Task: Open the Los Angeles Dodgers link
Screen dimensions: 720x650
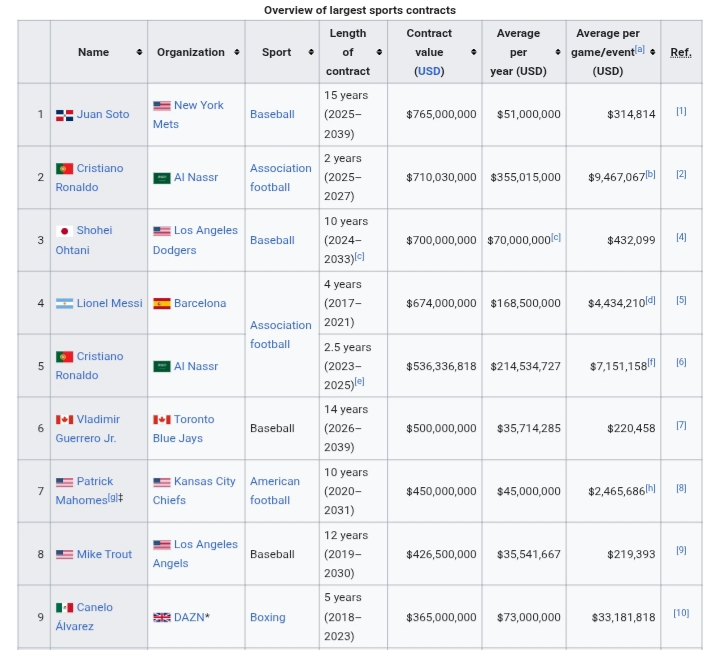Action: 195,240
